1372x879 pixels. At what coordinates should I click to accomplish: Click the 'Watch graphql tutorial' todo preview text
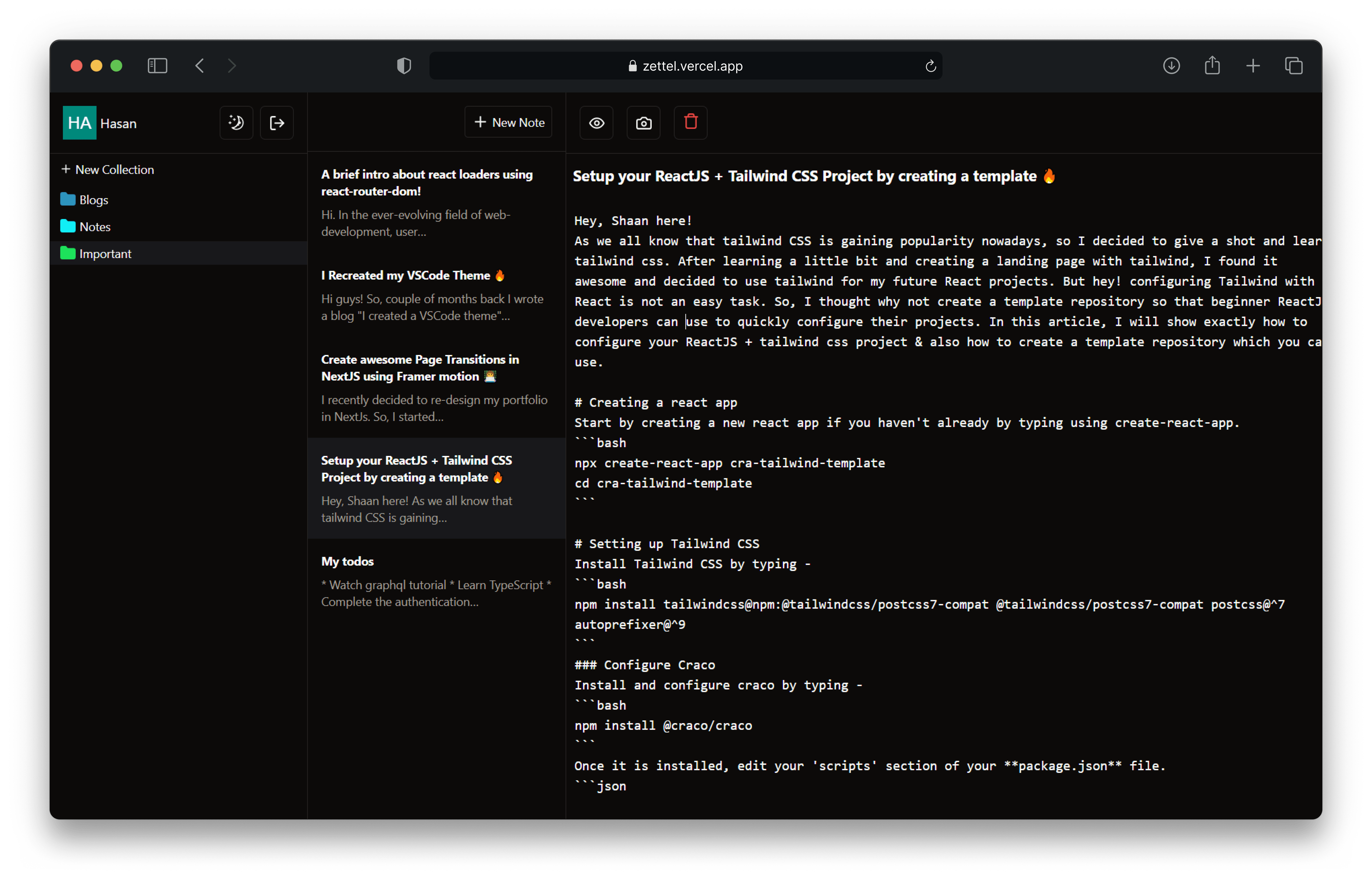click(436, 593)
